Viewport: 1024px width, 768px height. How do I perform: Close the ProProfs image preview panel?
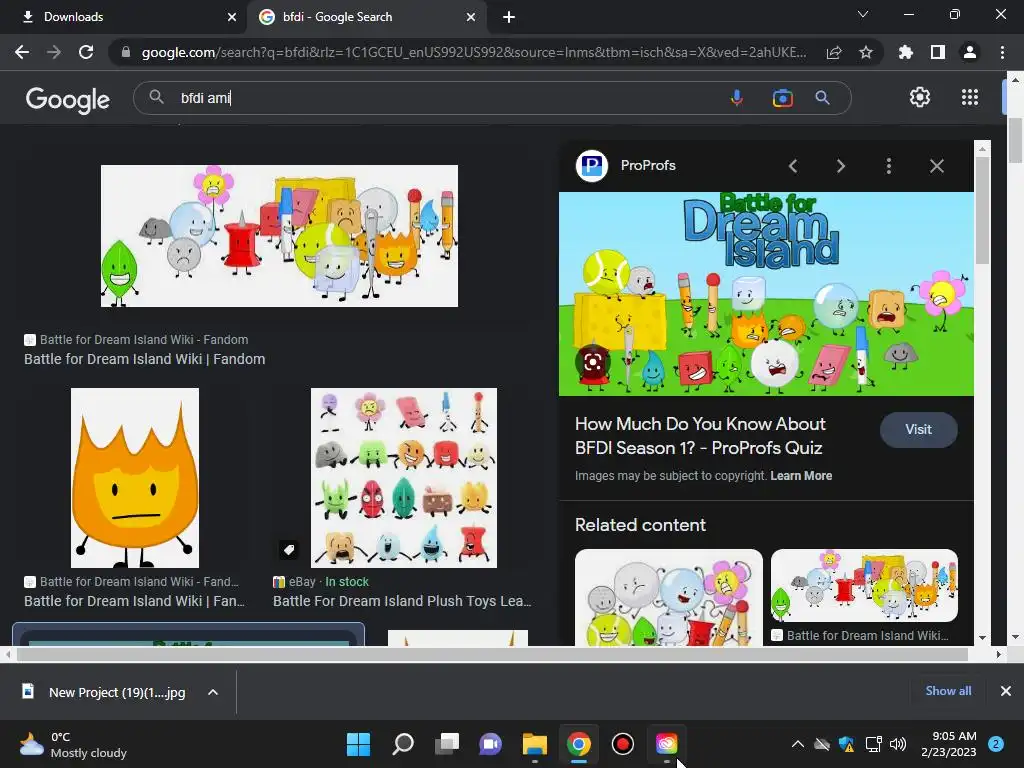click(936, 166)
